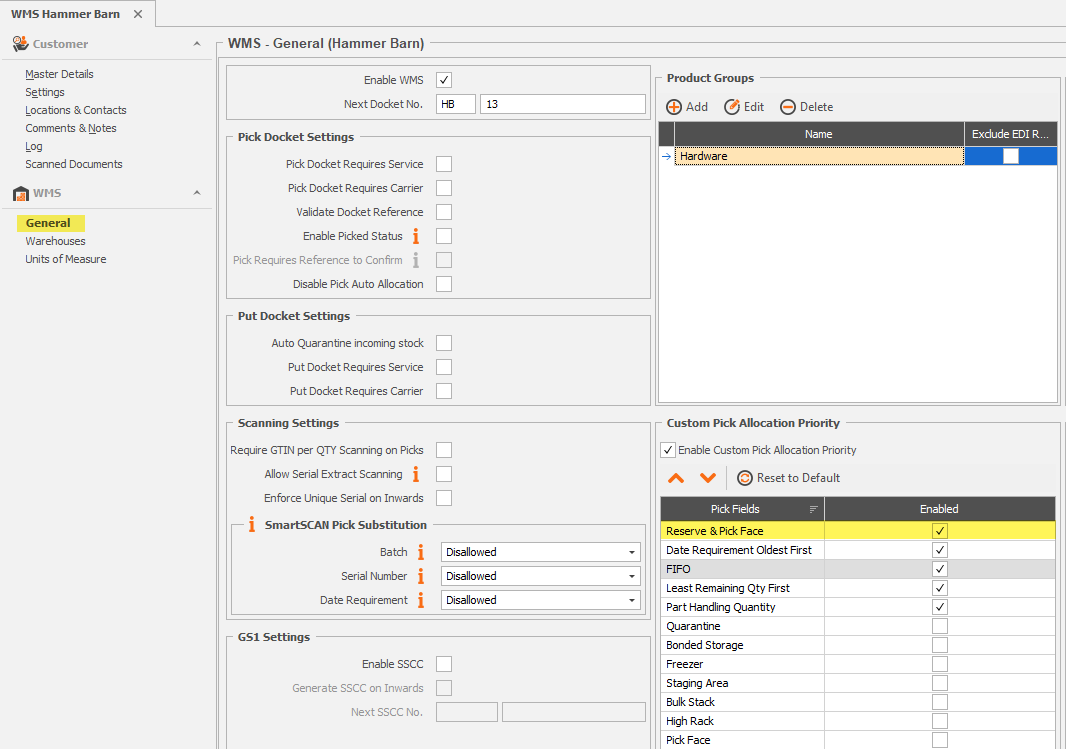Select the Staging Area pick field
The image size is (1066, 749).
tap(857, 683)
